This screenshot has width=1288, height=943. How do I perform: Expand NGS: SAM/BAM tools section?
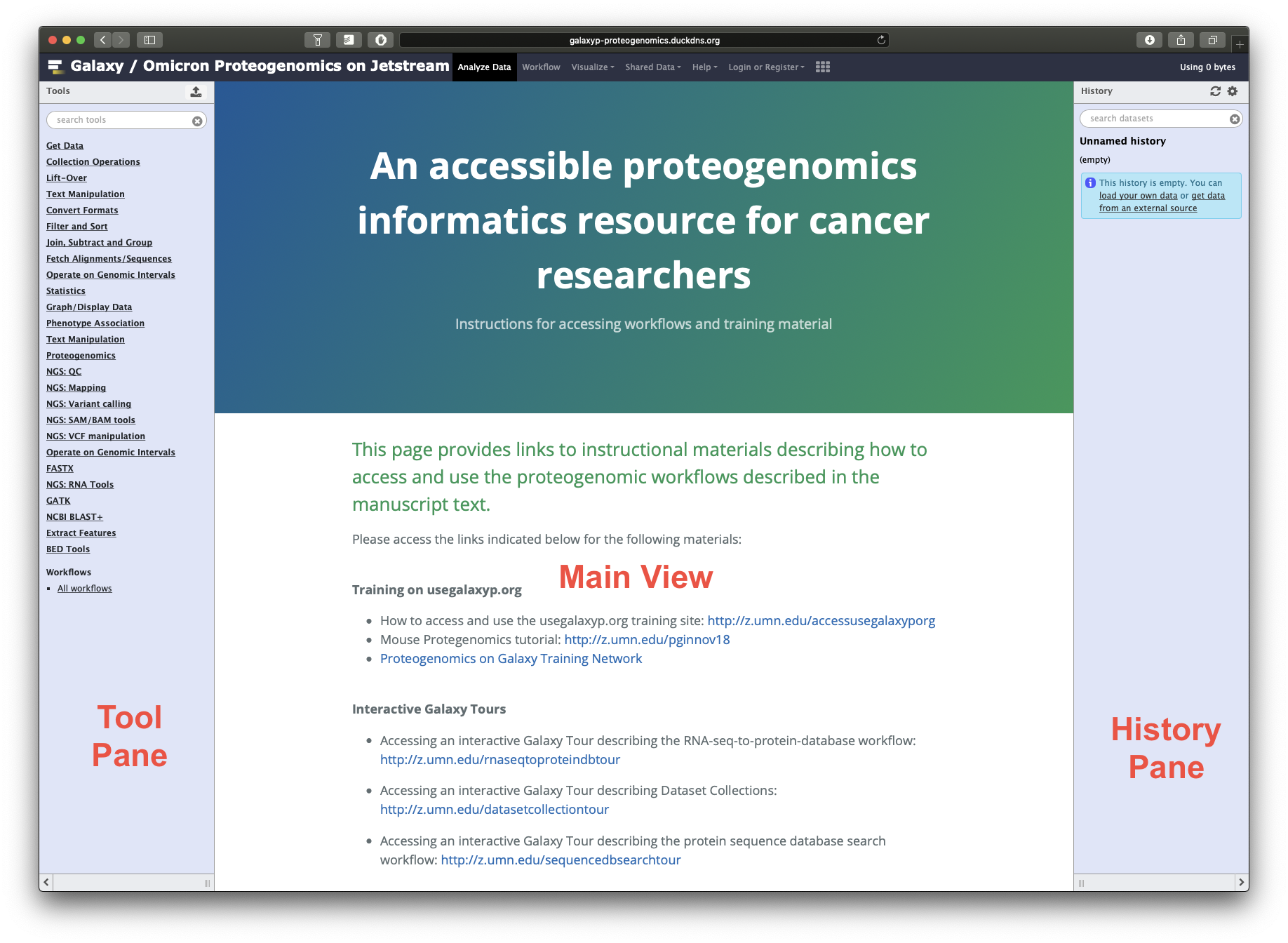tap(90, 420)
